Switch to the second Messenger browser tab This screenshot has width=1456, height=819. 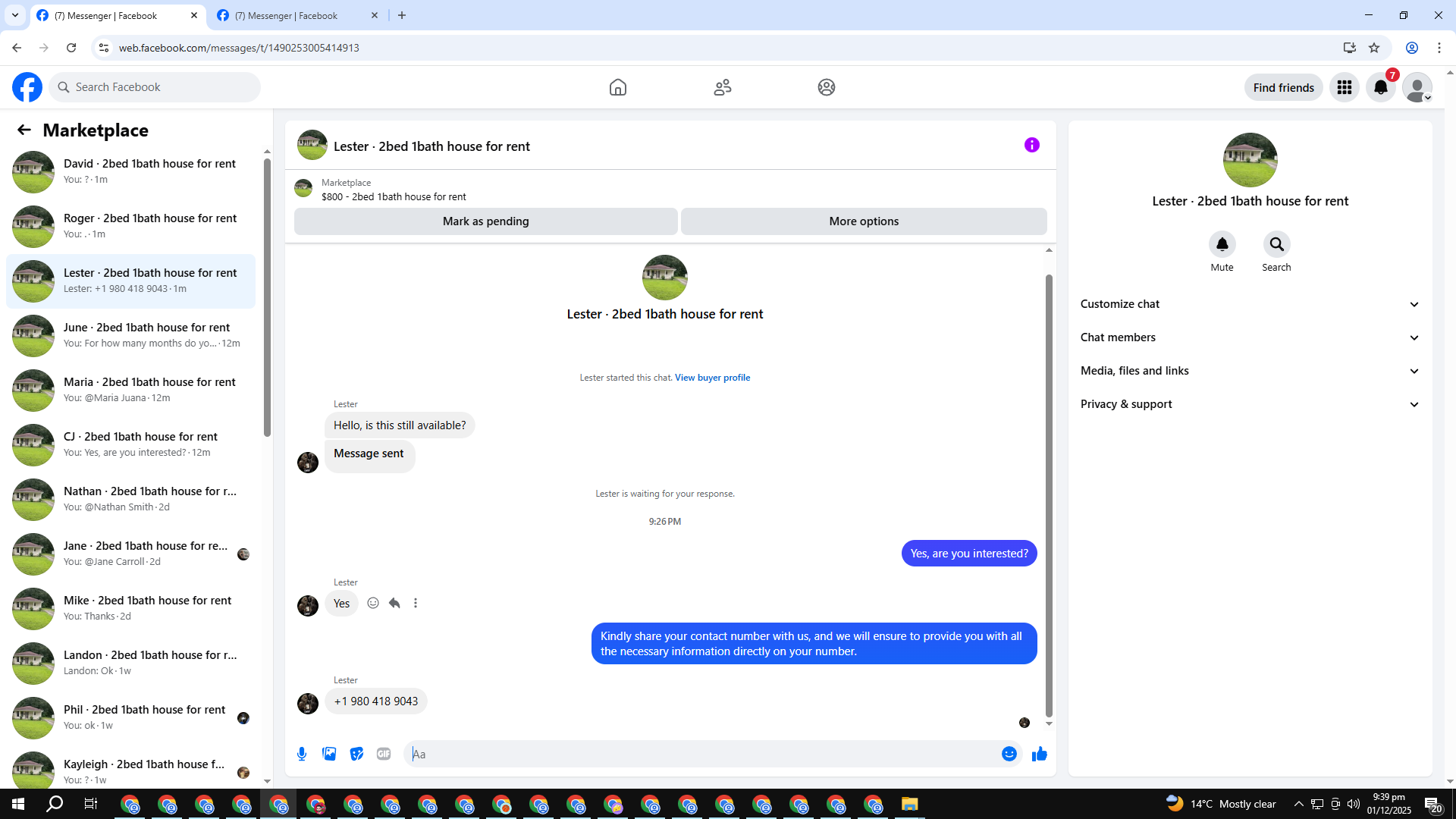[x=297, y=15]
